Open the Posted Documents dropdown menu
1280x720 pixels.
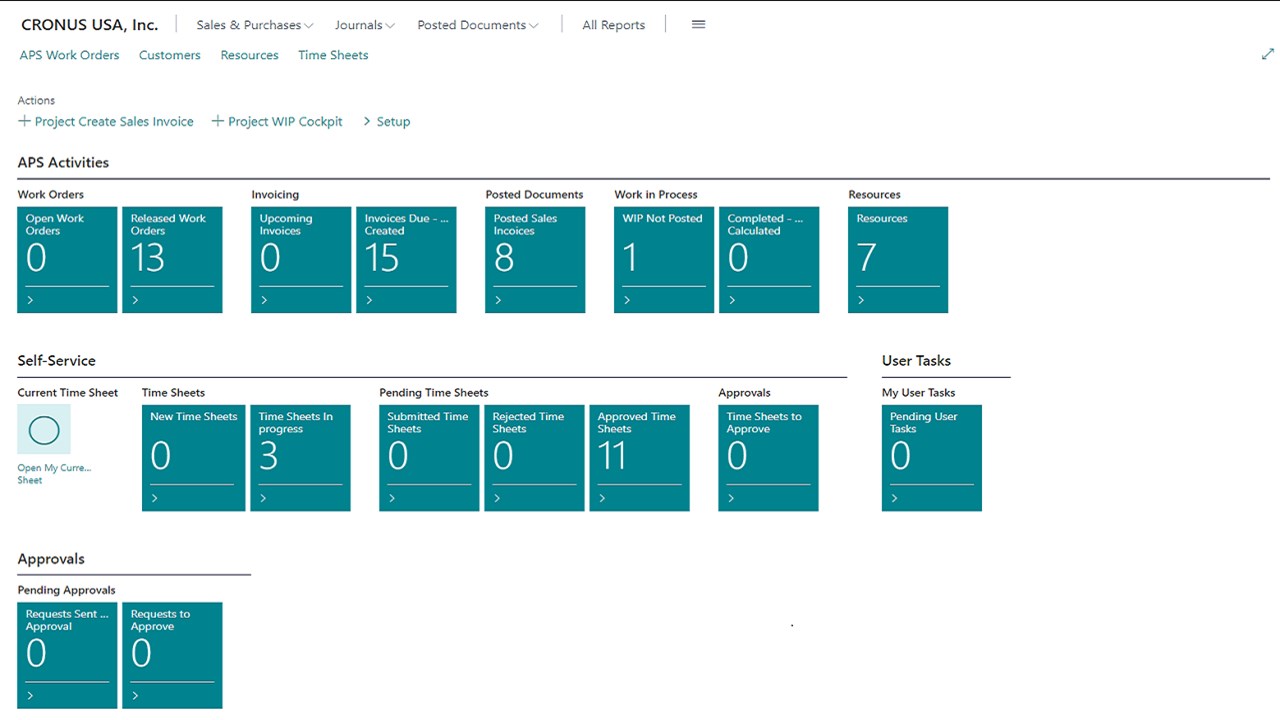click(x=477, y=25)
